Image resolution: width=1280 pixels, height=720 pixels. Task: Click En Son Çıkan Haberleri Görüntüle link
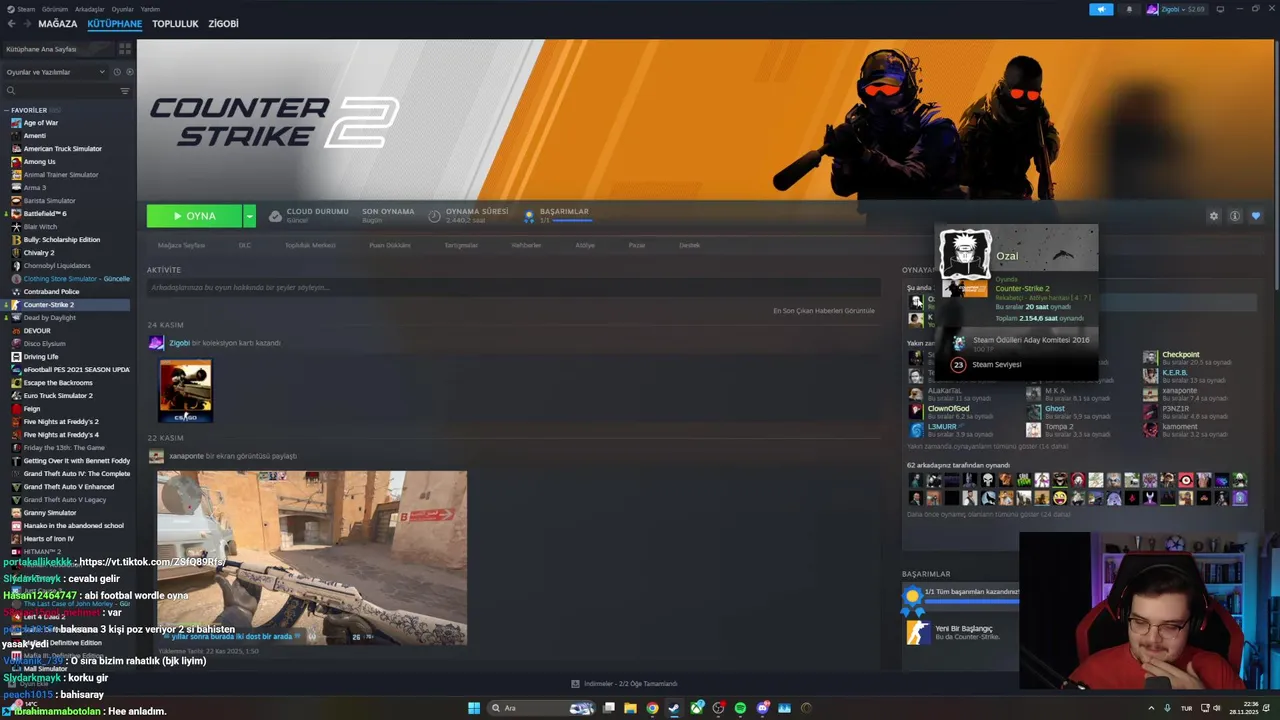click(x=824, y=311)
